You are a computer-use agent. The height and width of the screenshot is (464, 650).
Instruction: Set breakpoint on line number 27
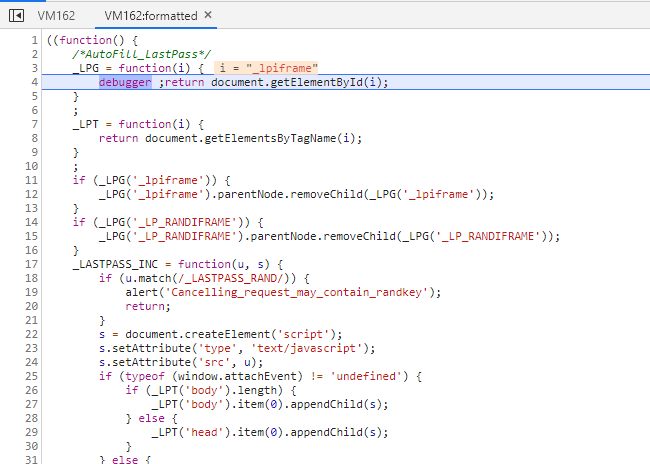[32, 404]
